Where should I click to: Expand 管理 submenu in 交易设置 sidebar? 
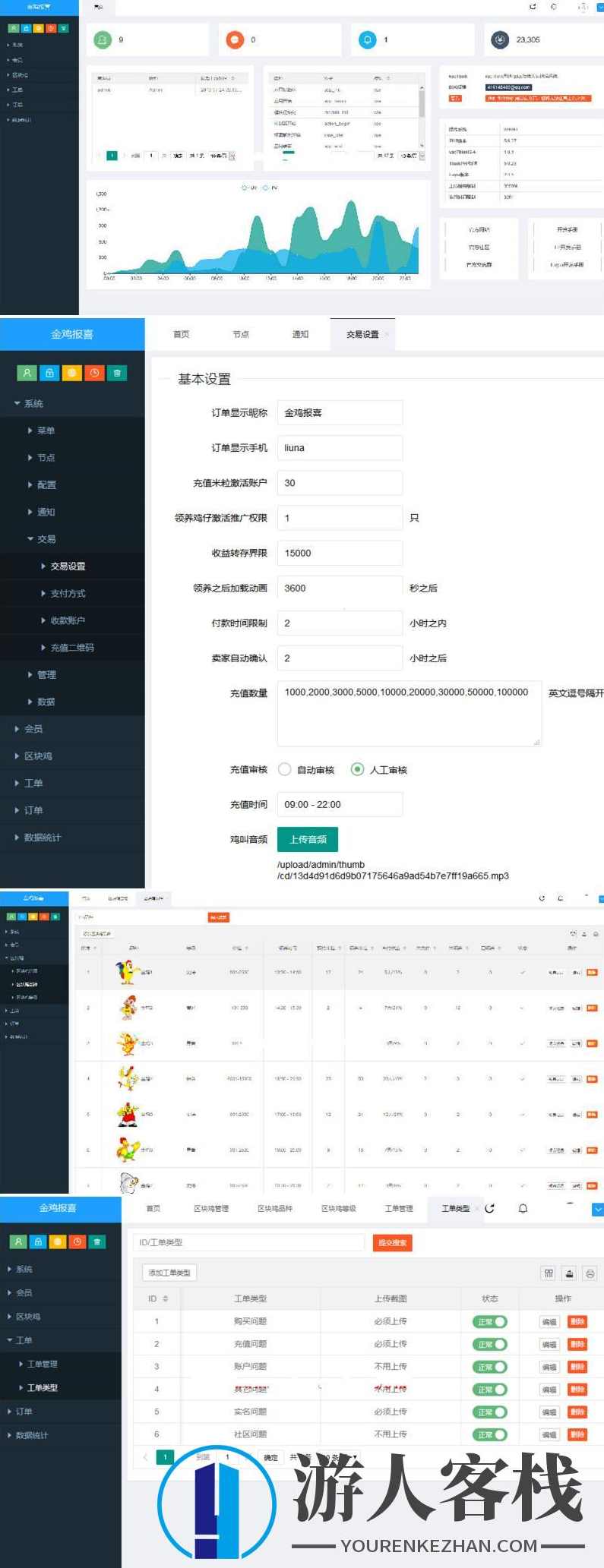(30, 674)
